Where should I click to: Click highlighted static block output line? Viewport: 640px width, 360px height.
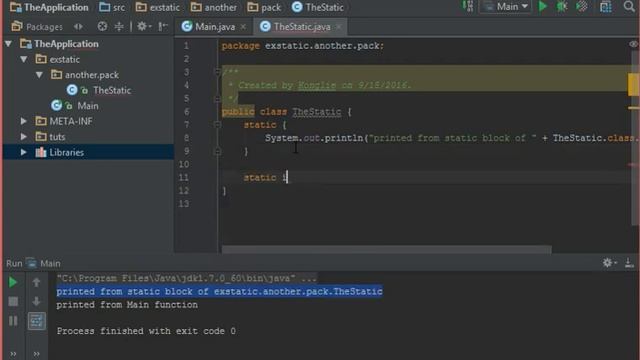click(x=220, y=291)
